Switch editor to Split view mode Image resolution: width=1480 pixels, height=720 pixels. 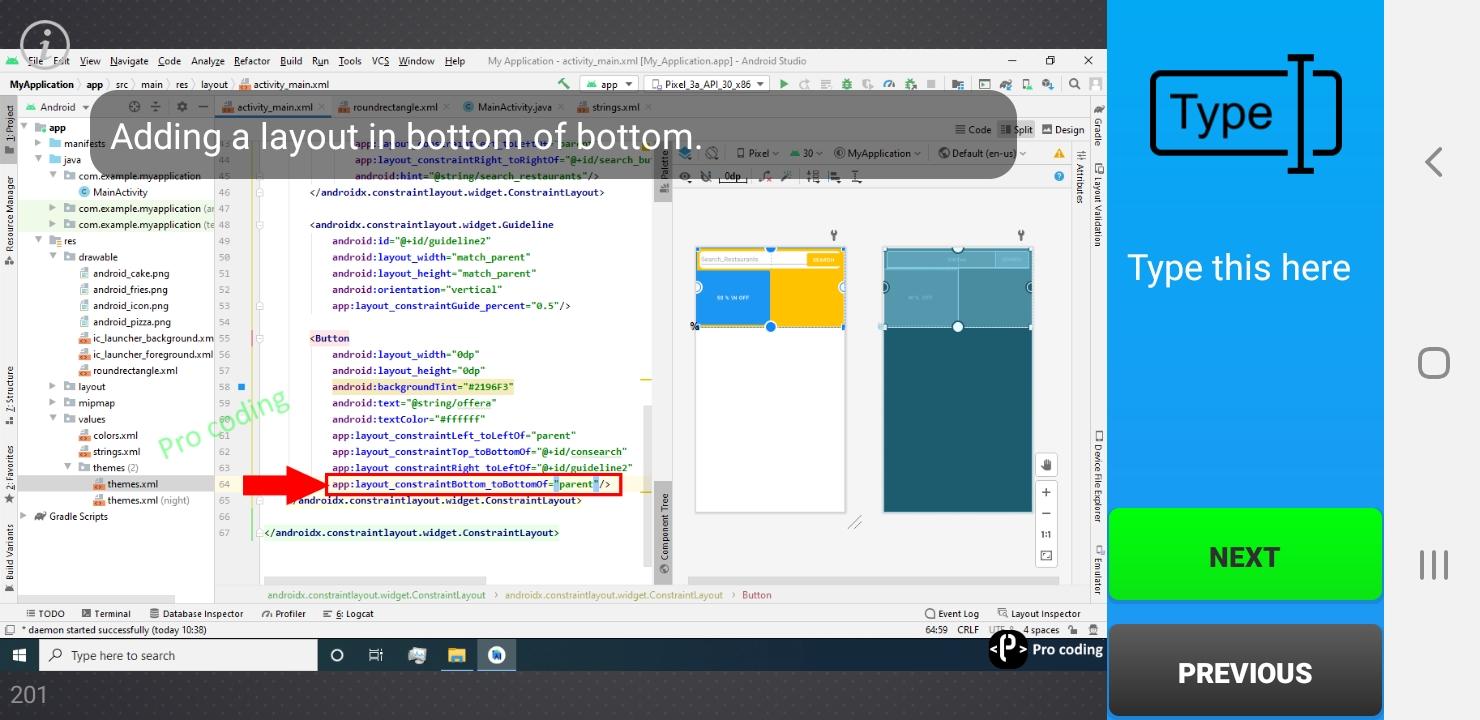pos(1015,129)
